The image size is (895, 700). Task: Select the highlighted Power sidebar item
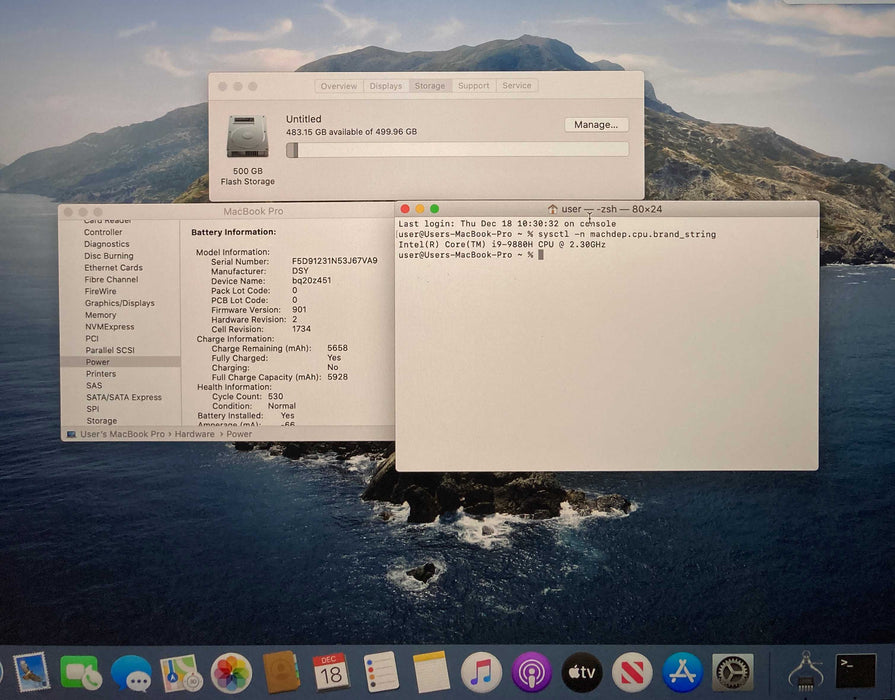120,362
